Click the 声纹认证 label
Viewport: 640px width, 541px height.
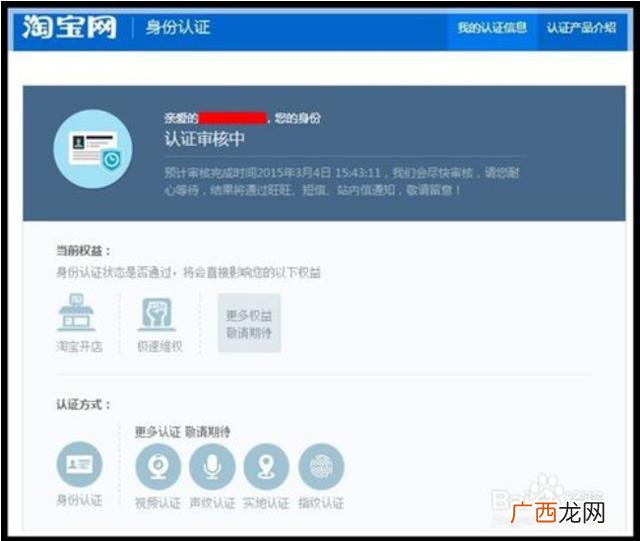(x=213, y=503)
